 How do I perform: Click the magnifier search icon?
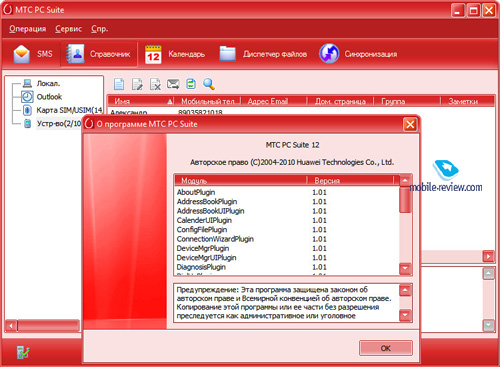(x=209, y=84)
